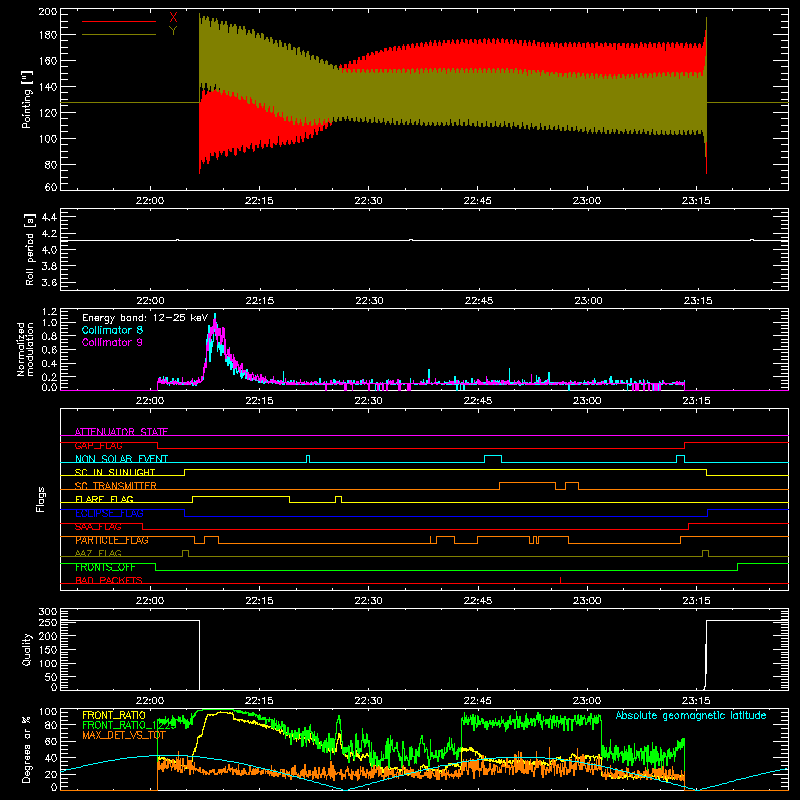Click the 23:15 tick under the Roll period plot
The height and width of the screenshot is (800, 800).
point(697,301)
